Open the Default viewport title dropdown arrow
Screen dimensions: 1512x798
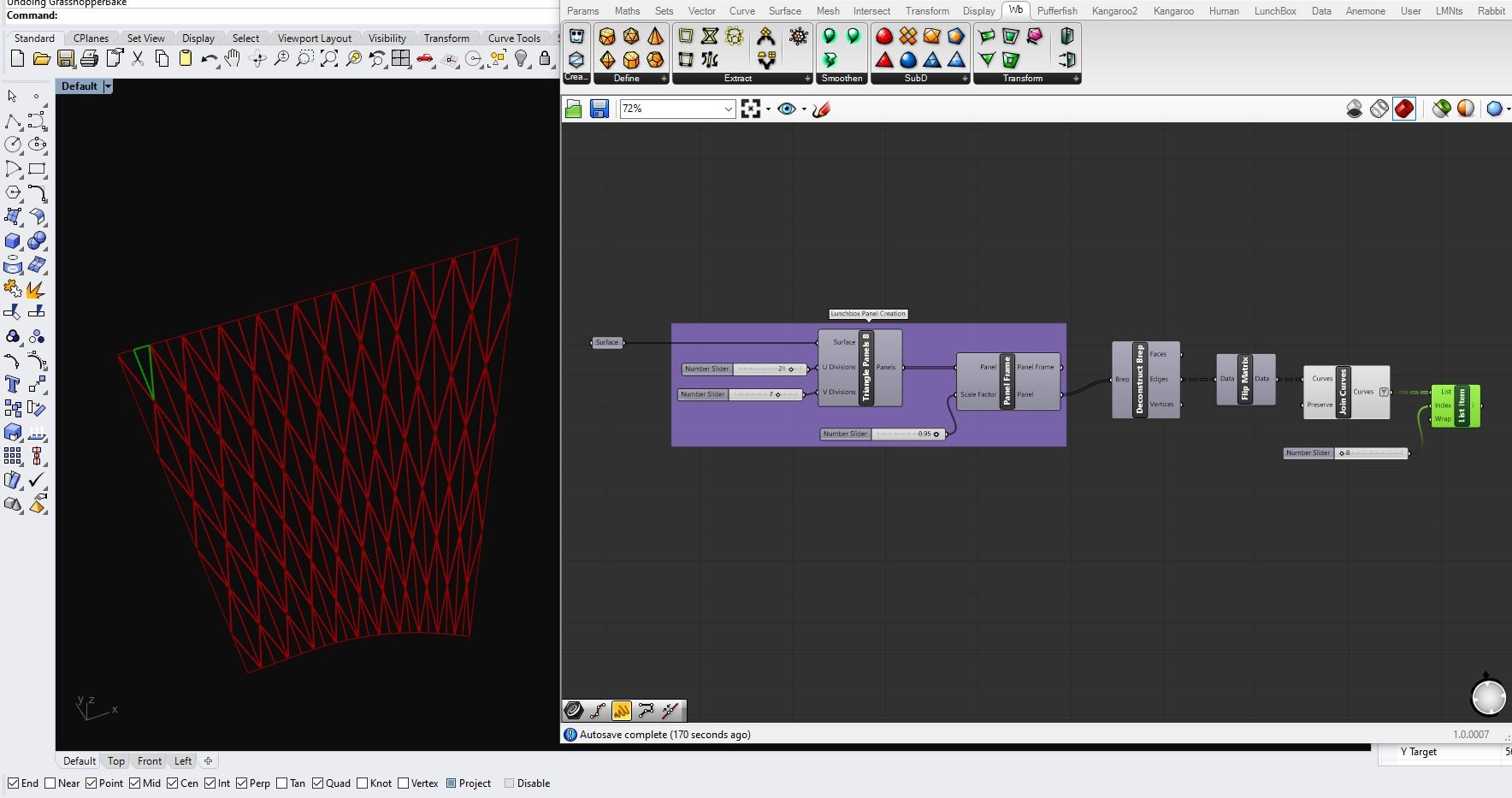108,86
